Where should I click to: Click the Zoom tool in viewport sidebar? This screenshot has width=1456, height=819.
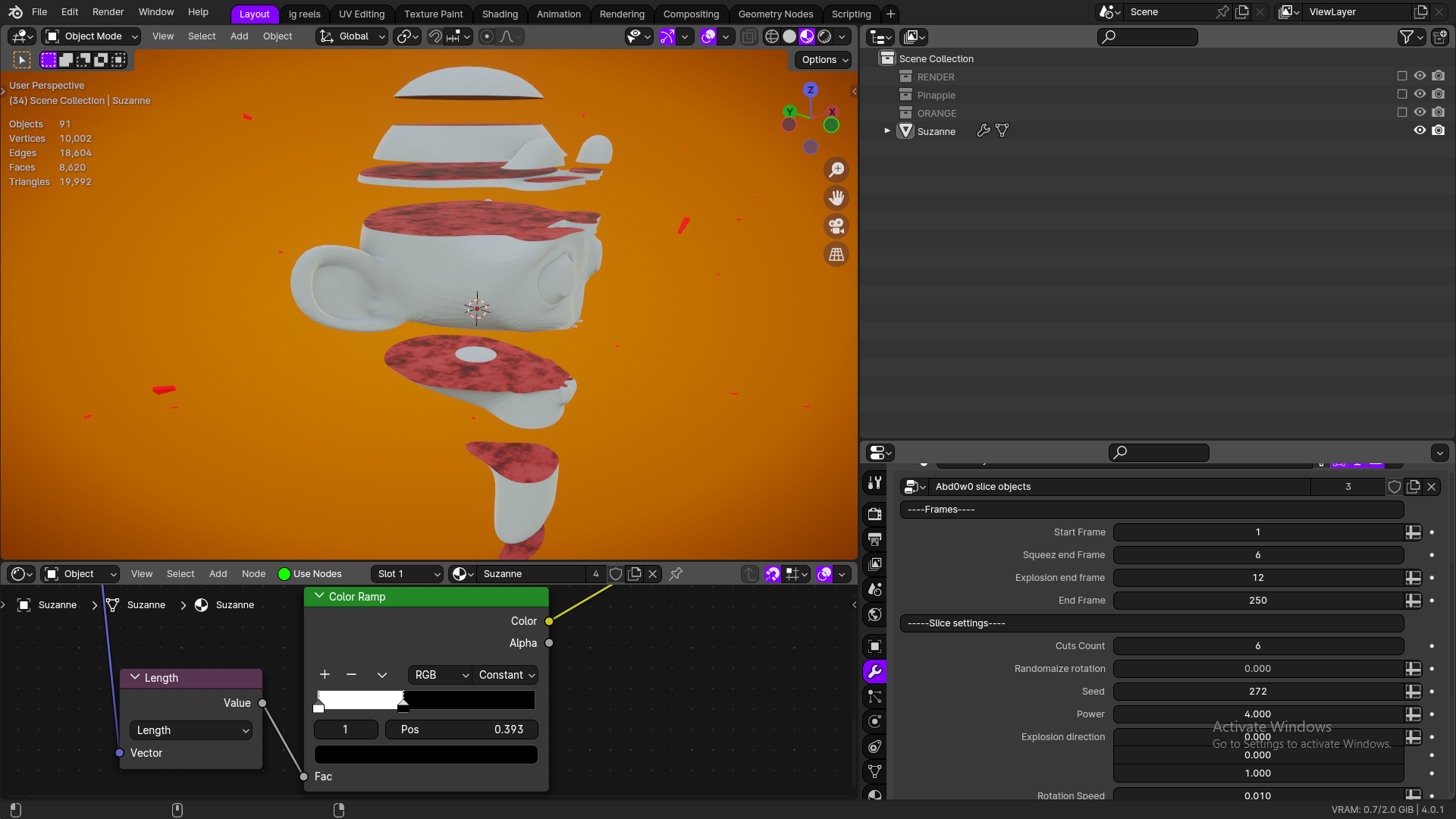point(836,170)
